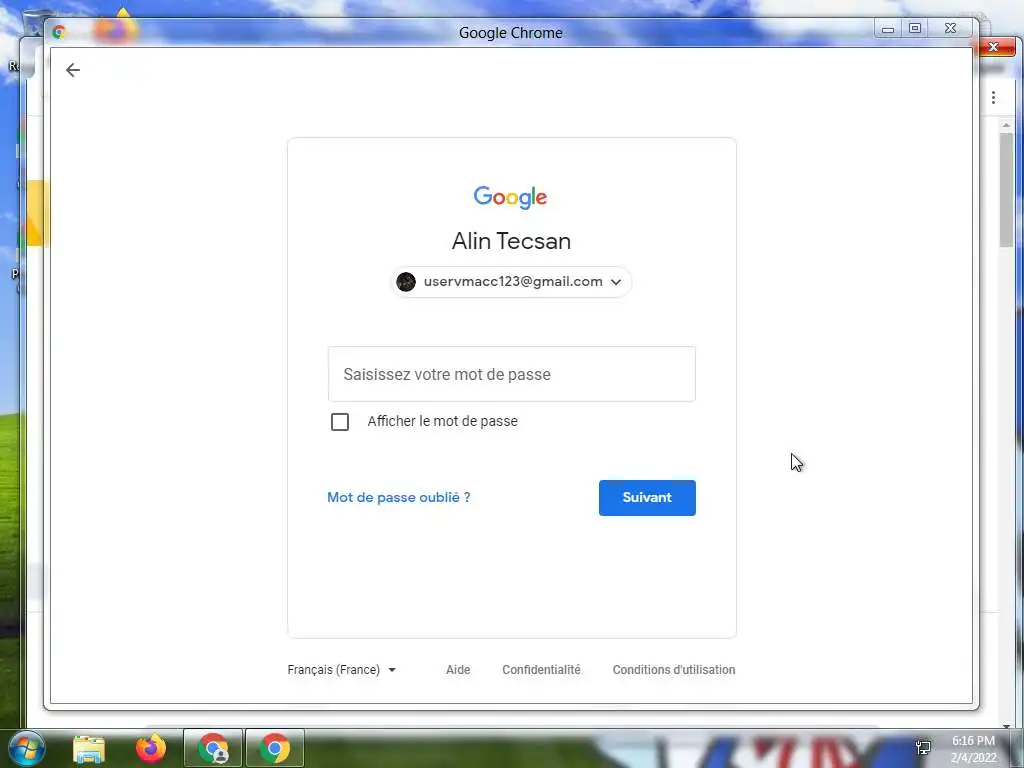Viewport: 1024px width, 768px height.
Task: Click the network icon in the system tray
Action: 923,747
